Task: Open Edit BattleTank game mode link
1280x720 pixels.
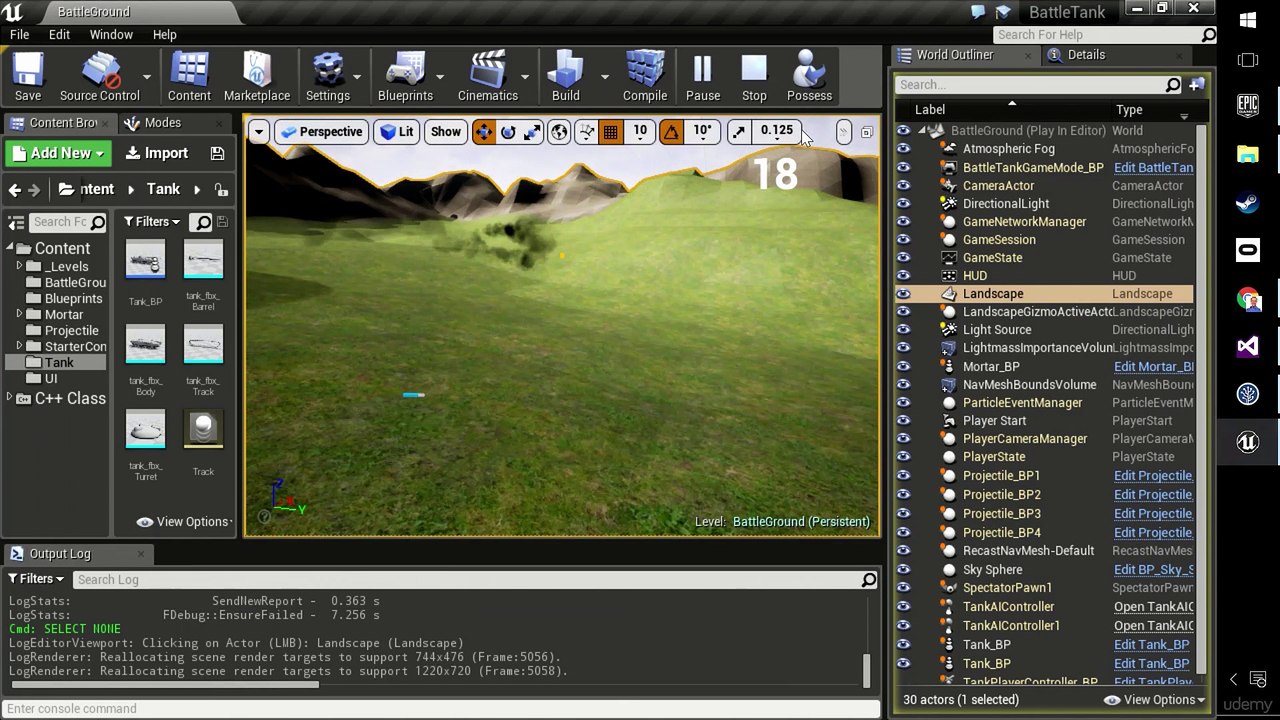Action: point(1153,168)
